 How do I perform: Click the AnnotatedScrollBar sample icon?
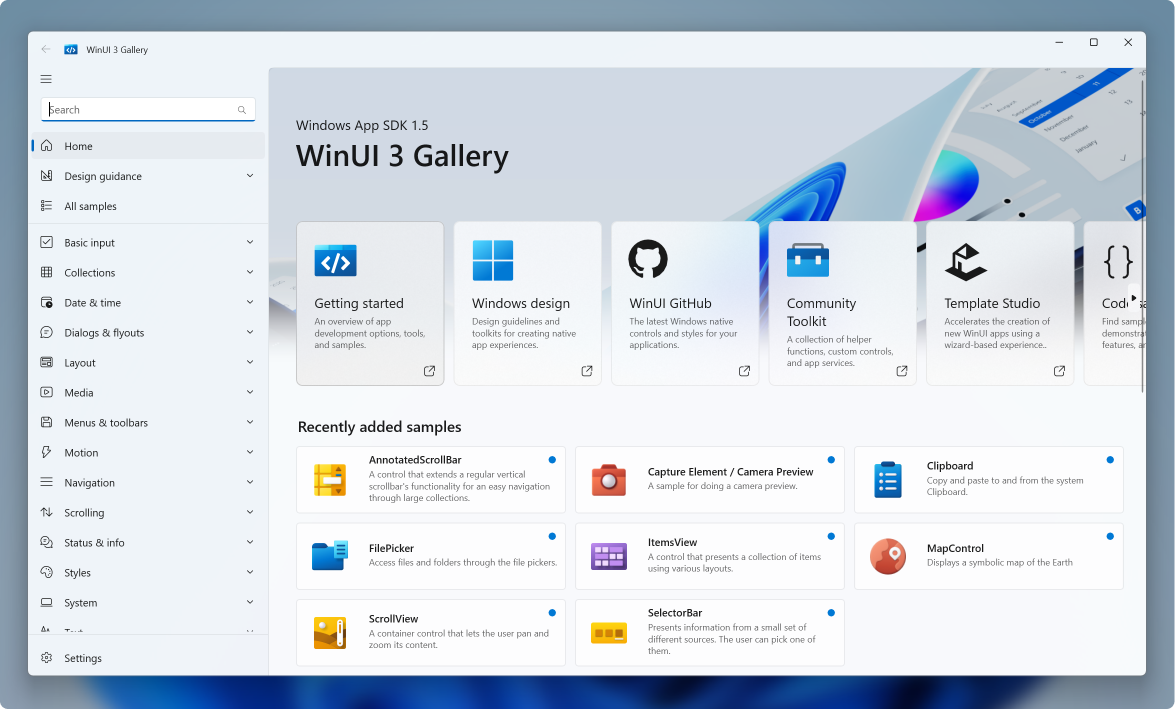point(329,480)
